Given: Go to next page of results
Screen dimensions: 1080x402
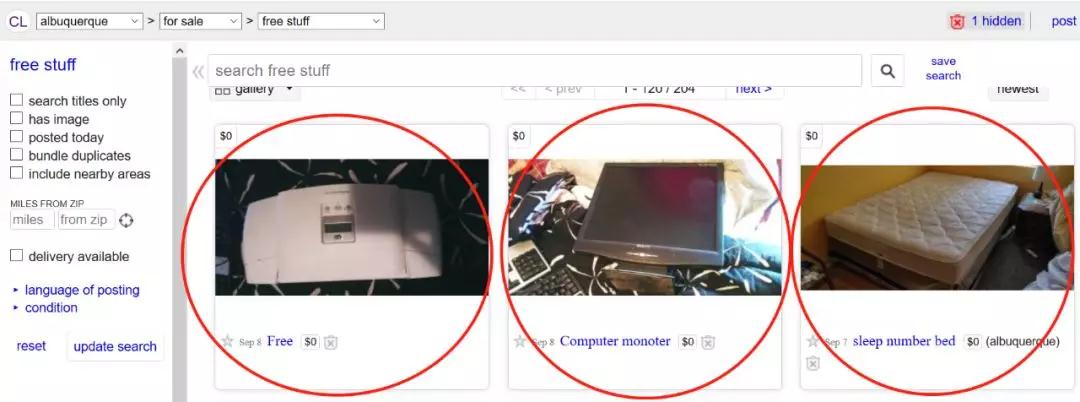Looking at the screenshot, I should click(754, 89).
